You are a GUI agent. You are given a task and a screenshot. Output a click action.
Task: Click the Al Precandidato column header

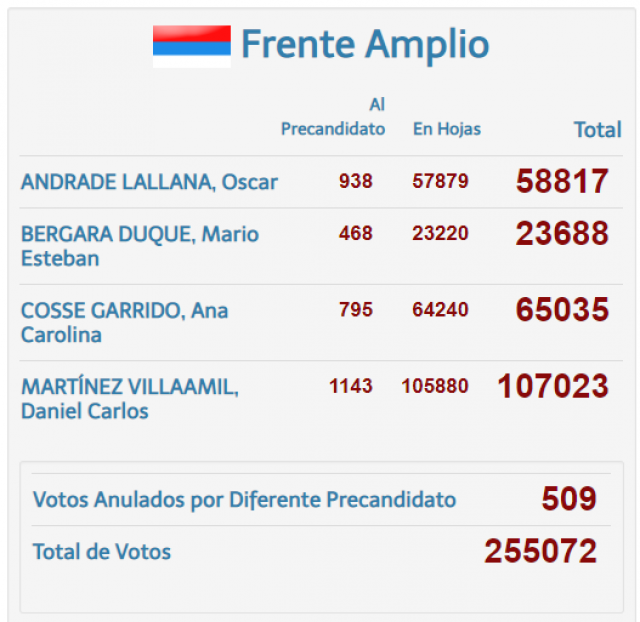pyautogui.click(x=333, y=116)
